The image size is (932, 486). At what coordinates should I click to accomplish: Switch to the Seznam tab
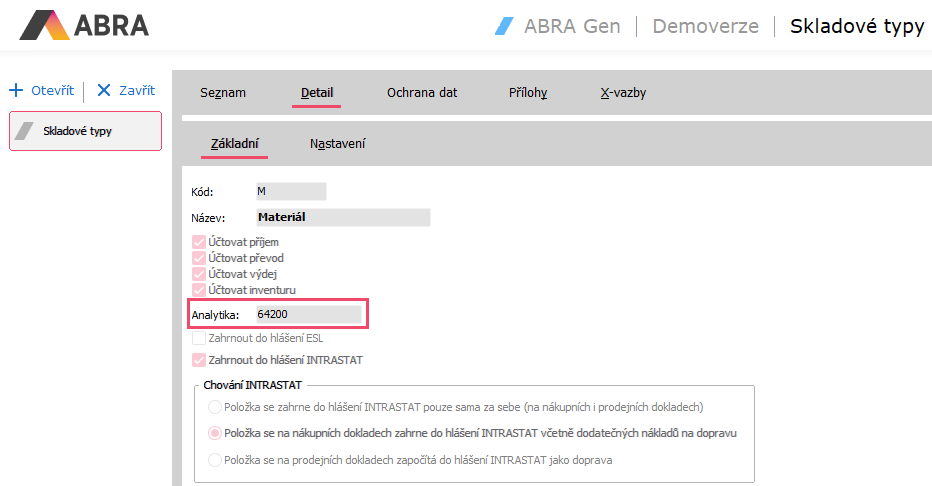222,93
